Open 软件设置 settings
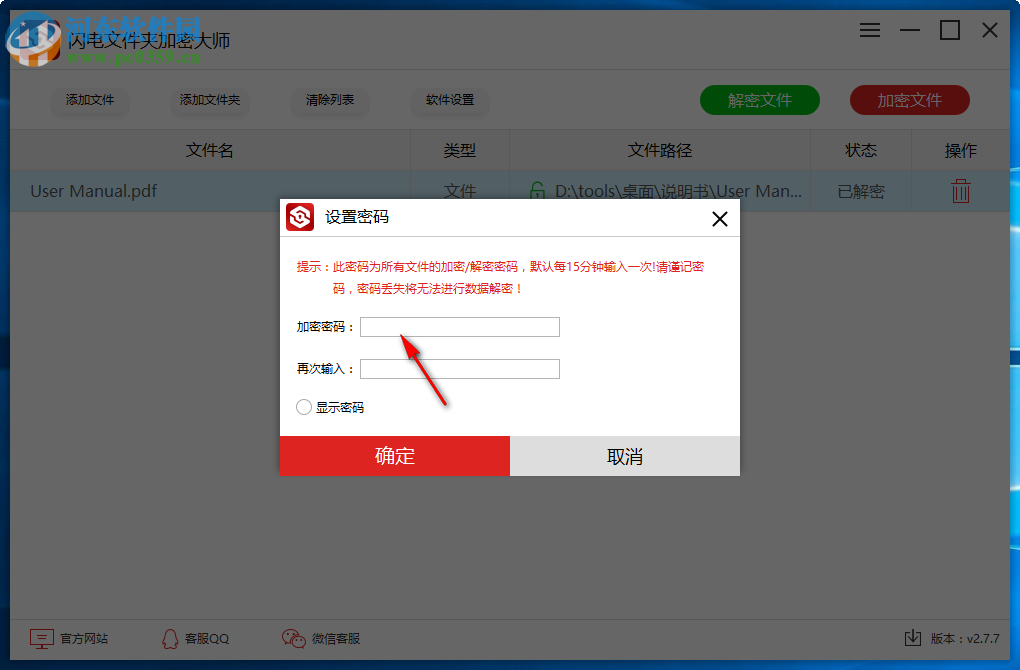 (x=449, y=100)
